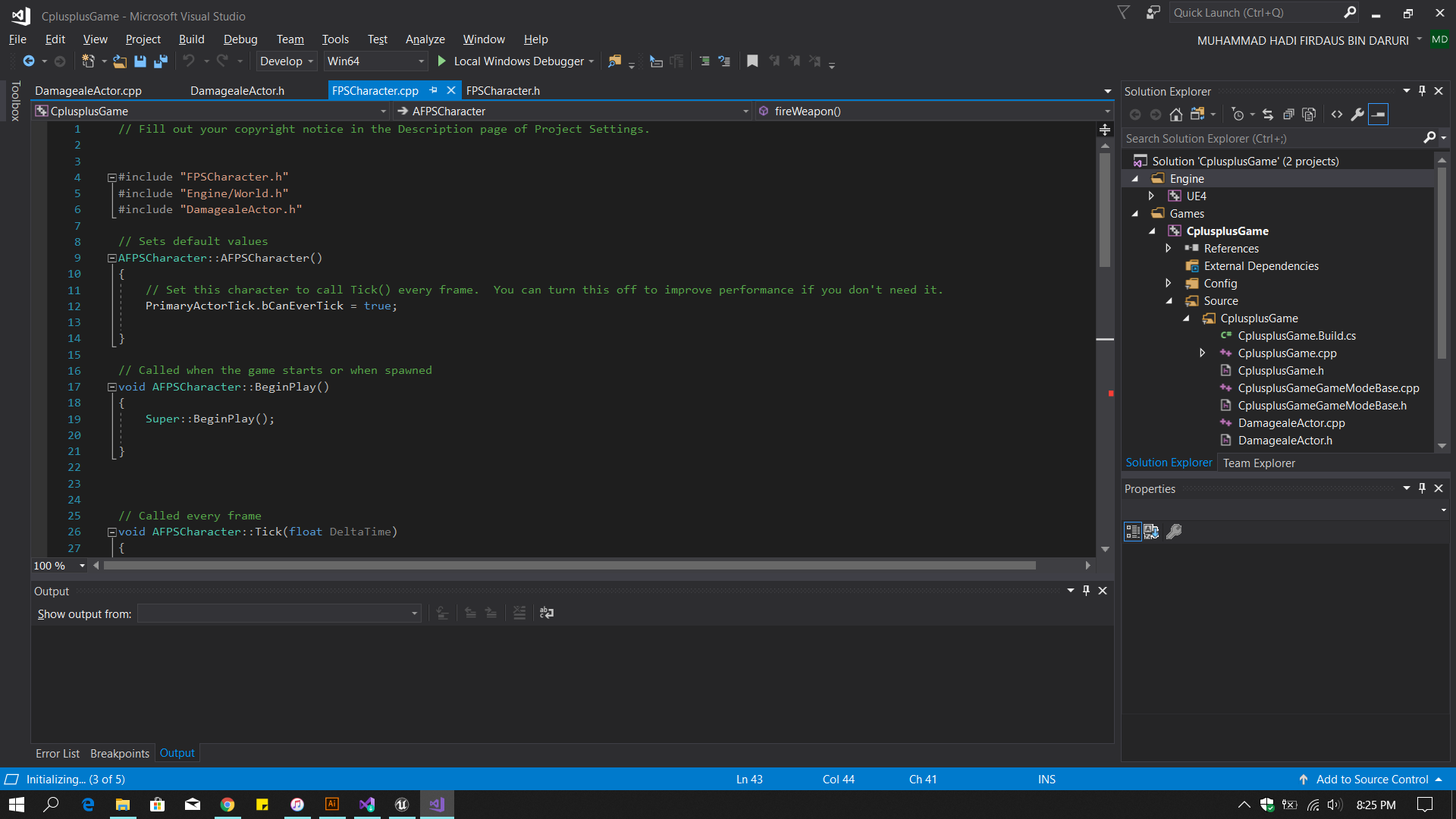1456x819 pixels.
Task: Click Collapse All in Solution Explorer
Action: pos(1288,115)
